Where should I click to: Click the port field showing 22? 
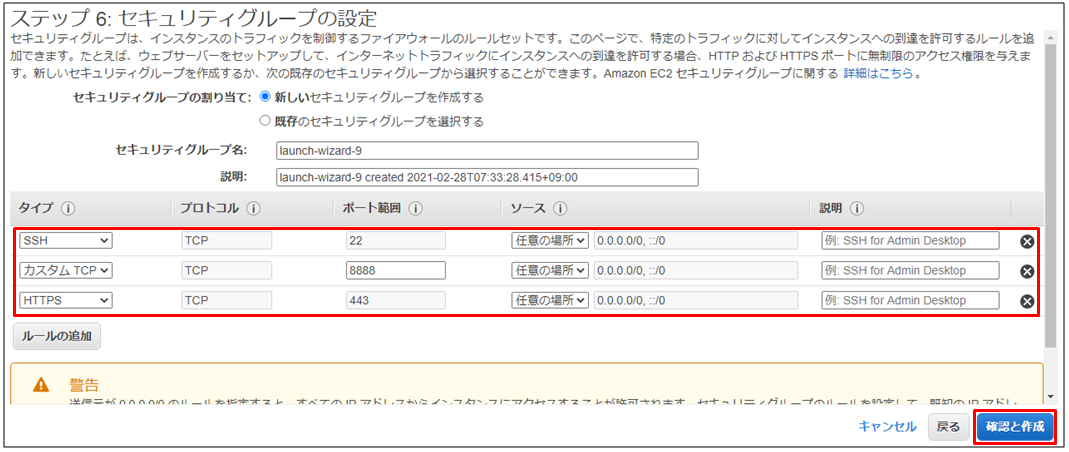pyautogui.click(x=396, y=241)
